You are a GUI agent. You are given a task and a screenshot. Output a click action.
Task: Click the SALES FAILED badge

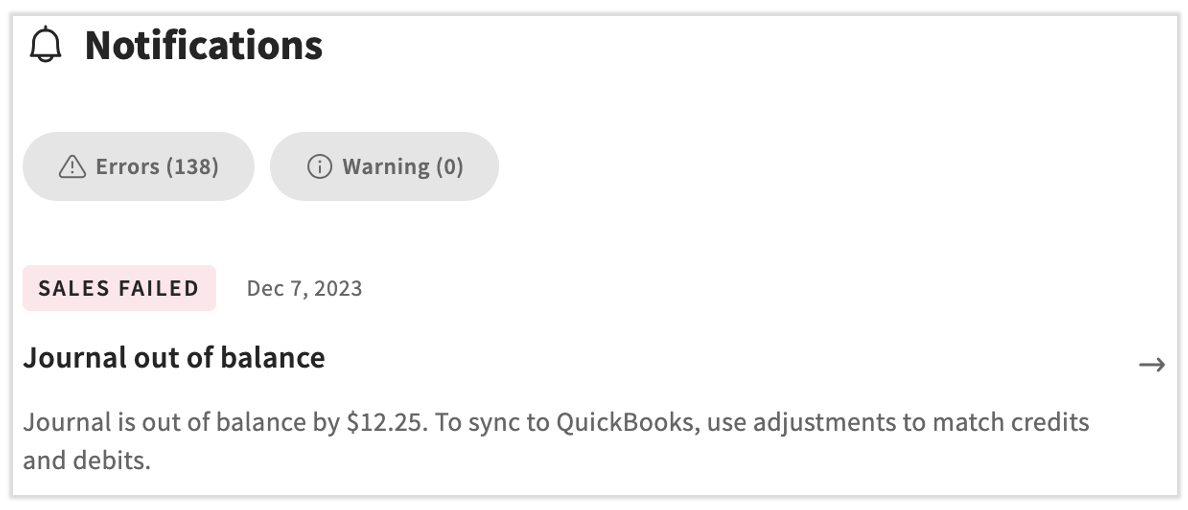click(119, 288)
